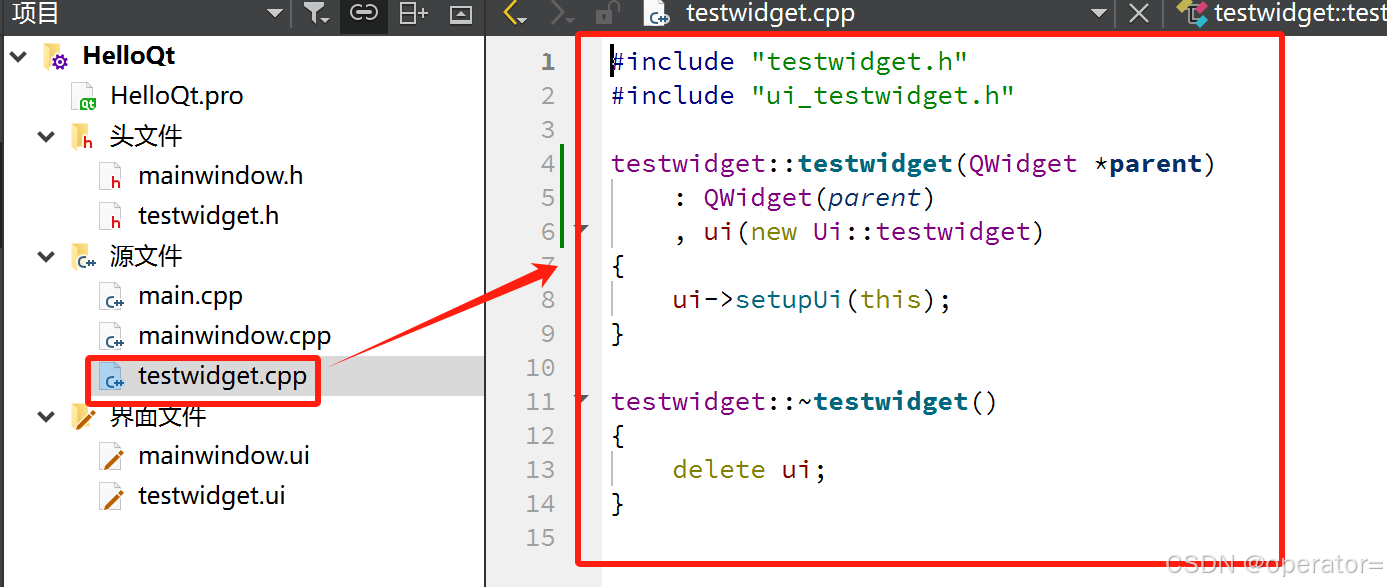
Task: Open the testwidget::test symbol selector
Action: [1282, 13]
